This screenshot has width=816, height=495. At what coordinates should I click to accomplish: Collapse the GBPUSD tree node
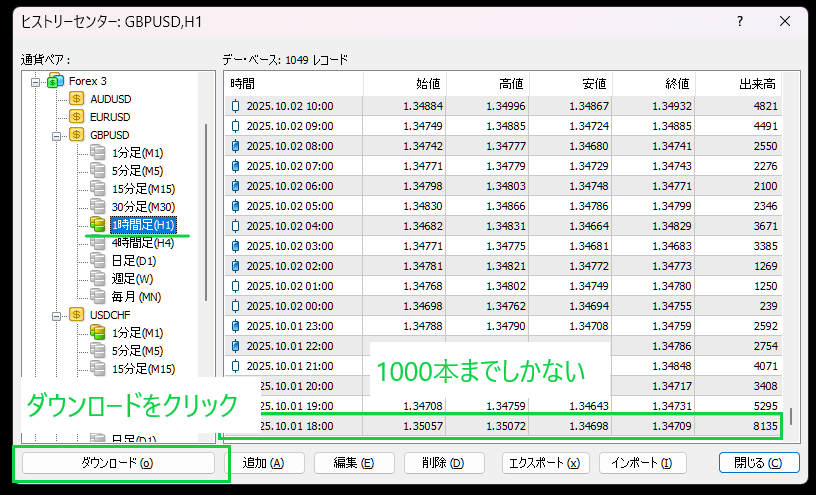point(57,135)
